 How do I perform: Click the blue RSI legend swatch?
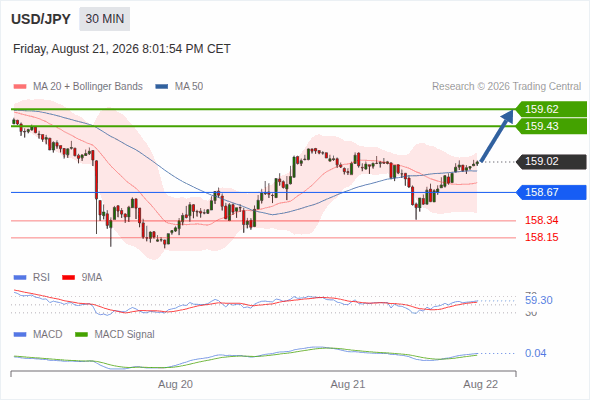20,278
